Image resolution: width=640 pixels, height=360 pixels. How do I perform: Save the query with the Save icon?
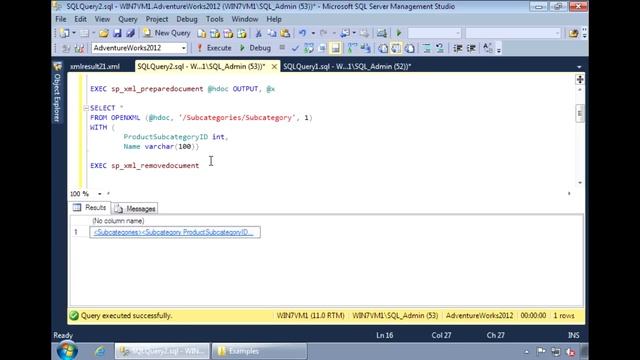pyautogui.click(x=117, y=33)
